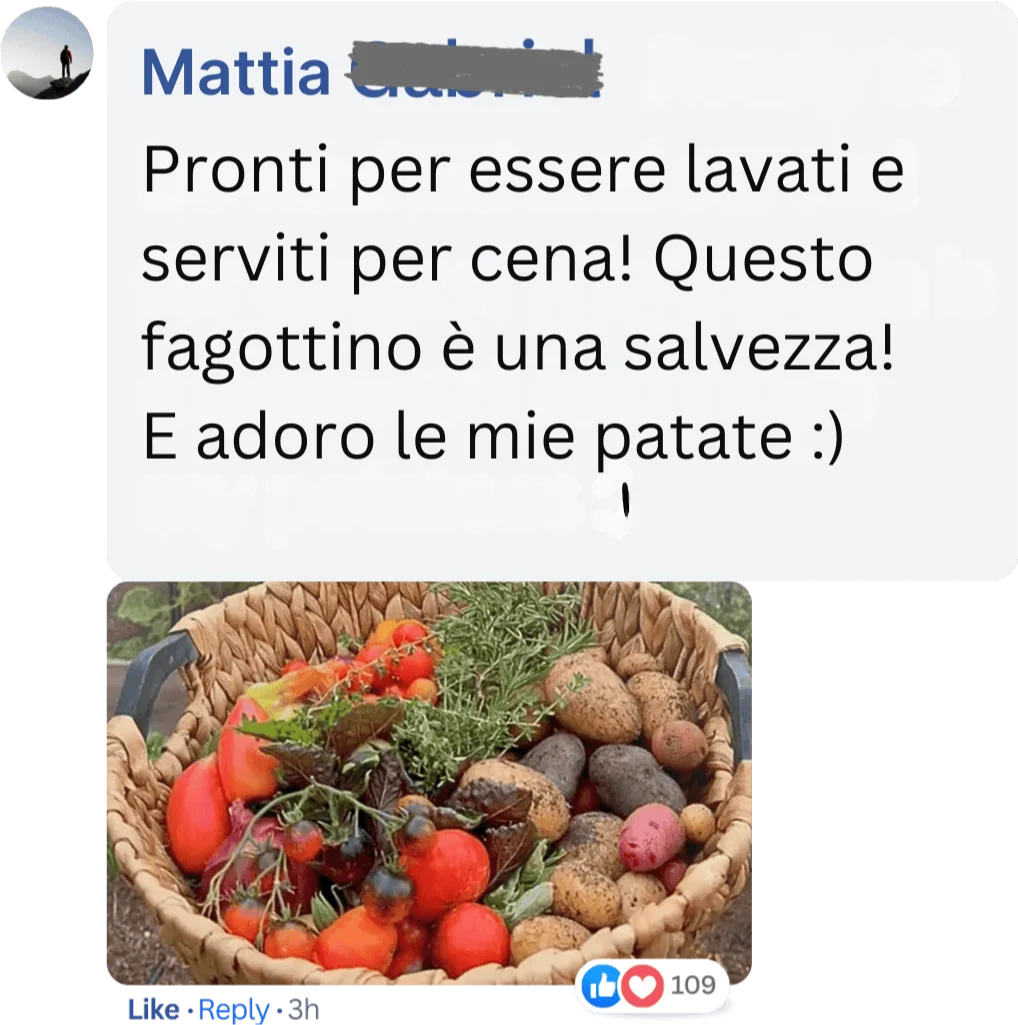The height and width of the screenshot is (1025, 1018).
Task: Click the line 'E adoro le mie patate :)'
Action: pos(494,437)
